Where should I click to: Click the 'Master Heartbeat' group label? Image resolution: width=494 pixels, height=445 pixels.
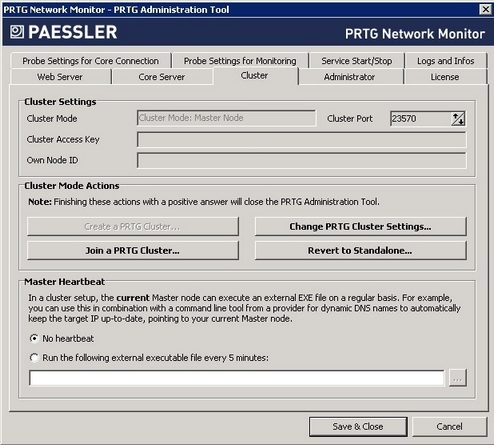click(x=65, y=282)
